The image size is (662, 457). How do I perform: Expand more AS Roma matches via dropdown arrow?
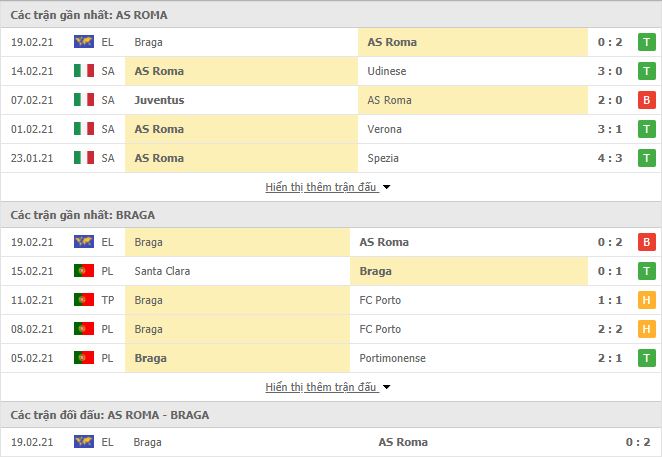coord(386,187)
